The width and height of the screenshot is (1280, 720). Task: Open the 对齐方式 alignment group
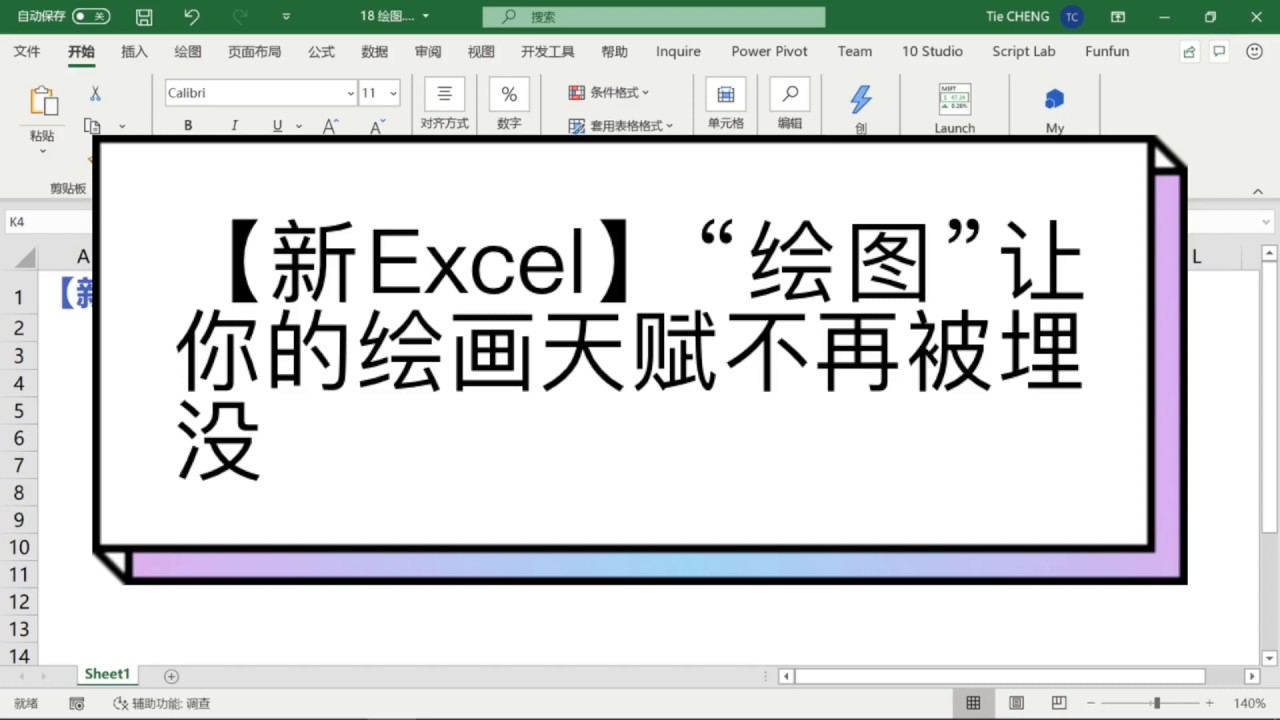pos(444,105)
